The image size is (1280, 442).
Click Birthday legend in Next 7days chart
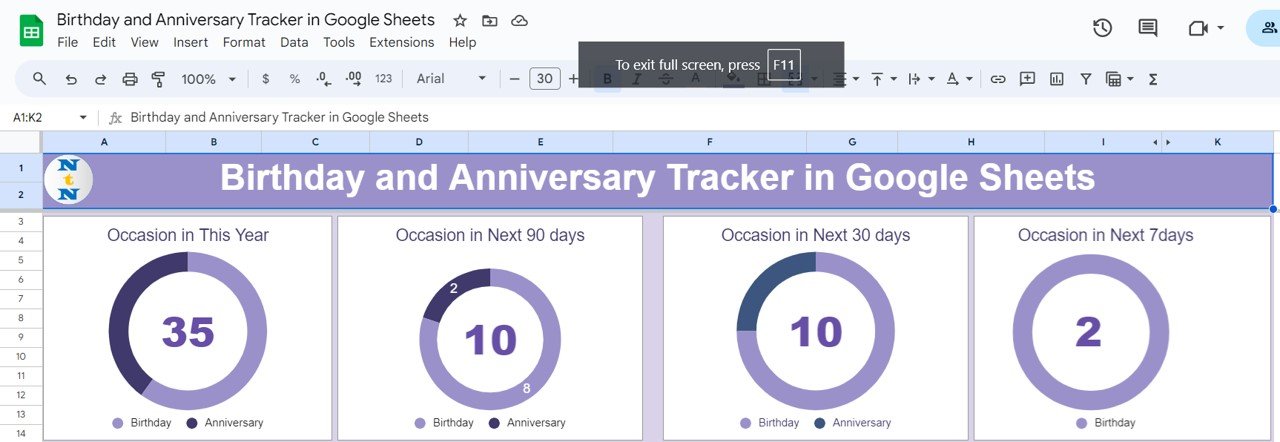1105,423
